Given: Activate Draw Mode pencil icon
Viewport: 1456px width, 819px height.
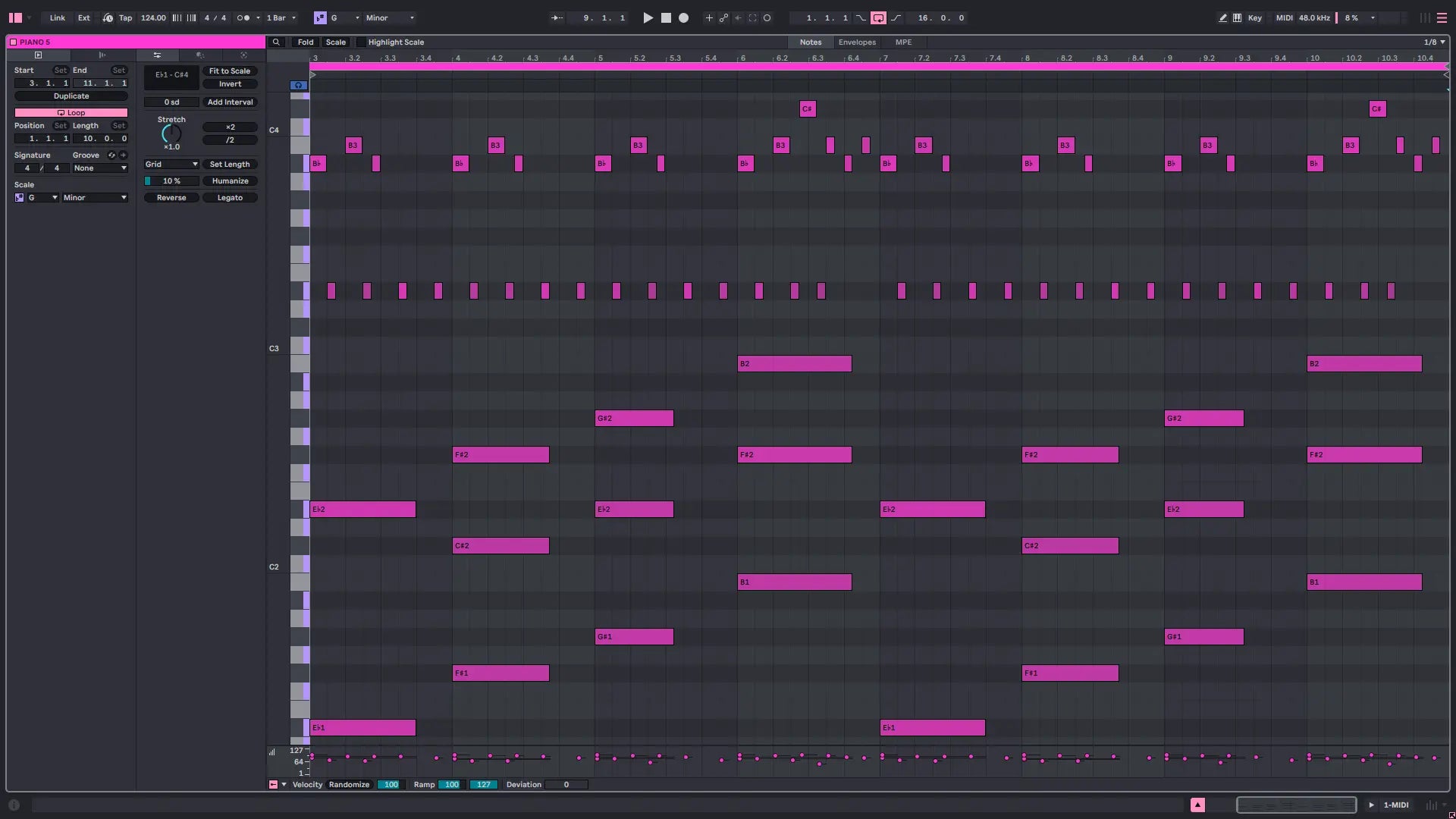Looking at the screenshot, I should (x=1222, y=17).
